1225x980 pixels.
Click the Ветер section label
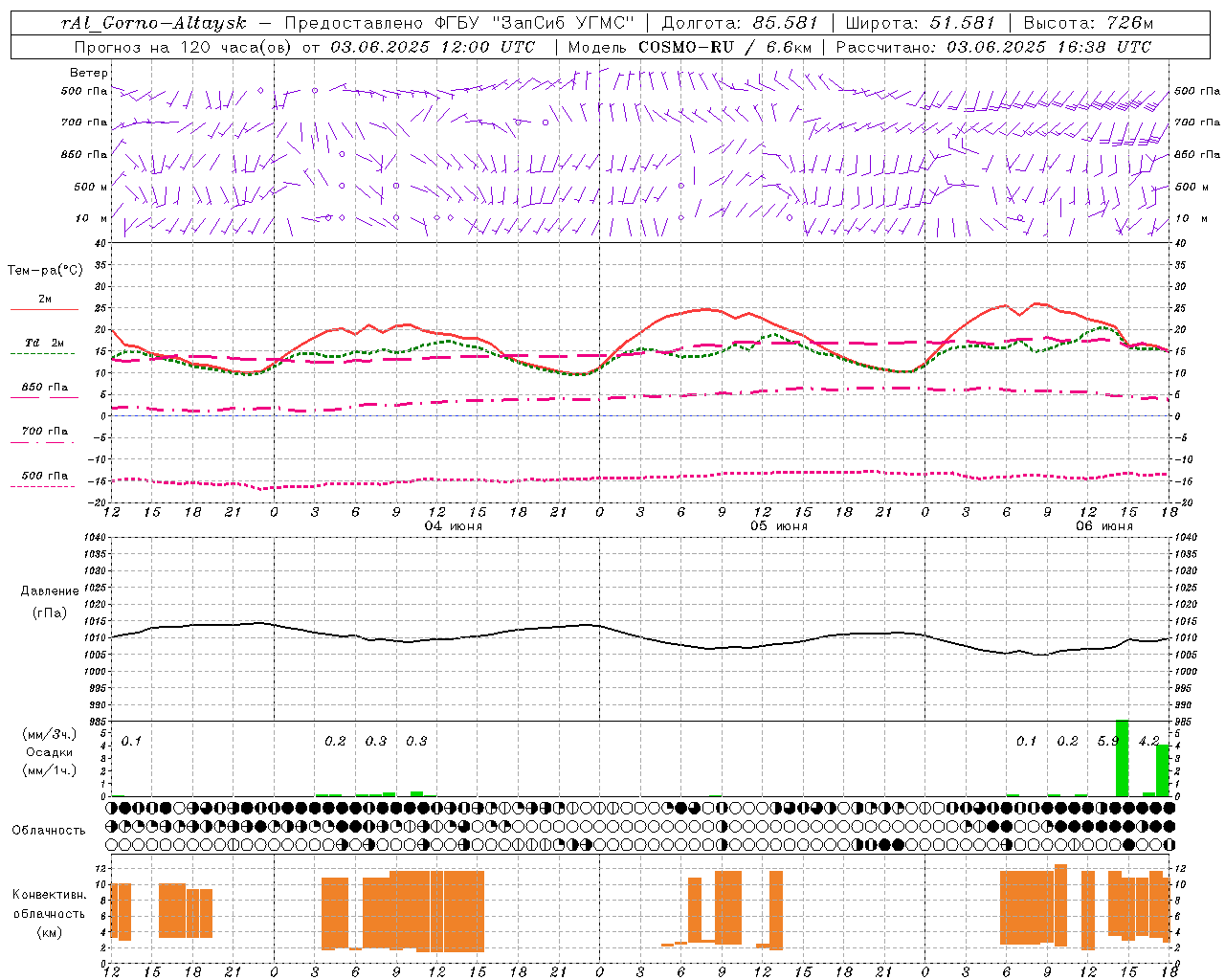[x=88, y=73]
